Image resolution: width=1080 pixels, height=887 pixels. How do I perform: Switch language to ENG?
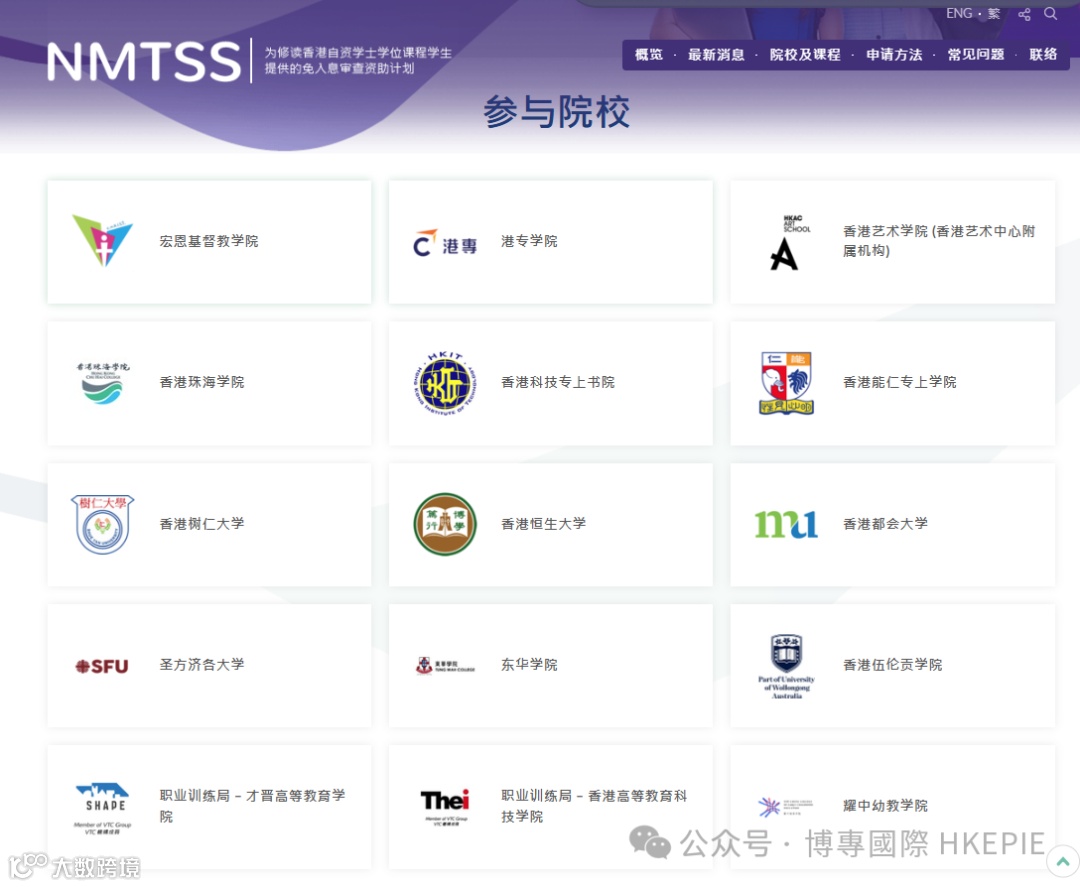tap(959, 14)
